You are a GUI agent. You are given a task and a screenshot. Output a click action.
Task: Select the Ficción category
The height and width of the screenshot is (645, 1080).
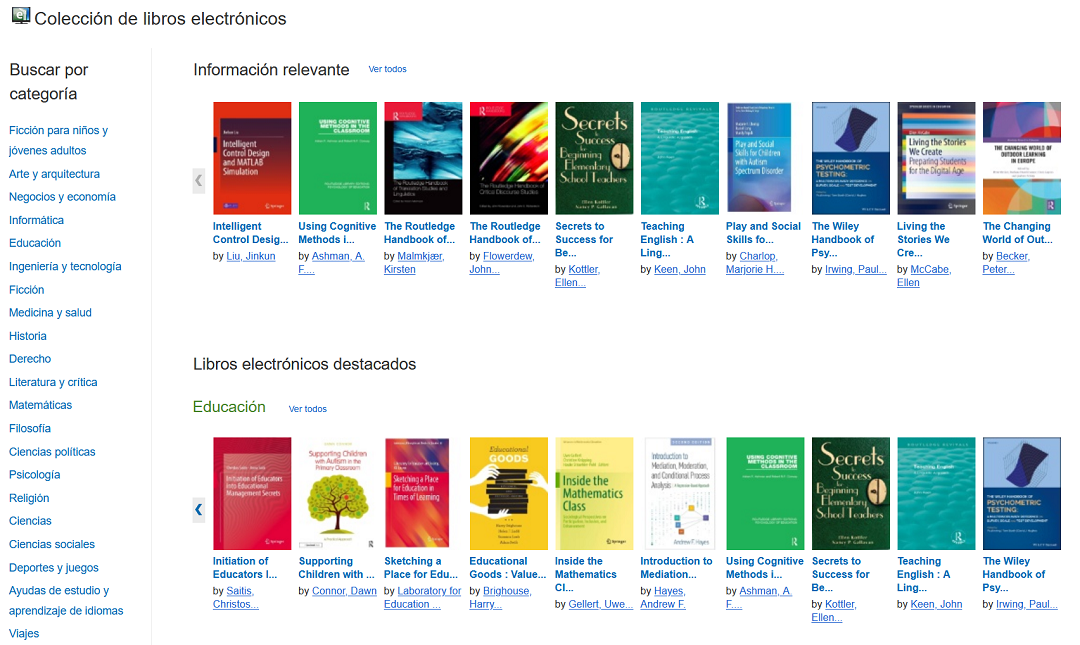[26, 289]
